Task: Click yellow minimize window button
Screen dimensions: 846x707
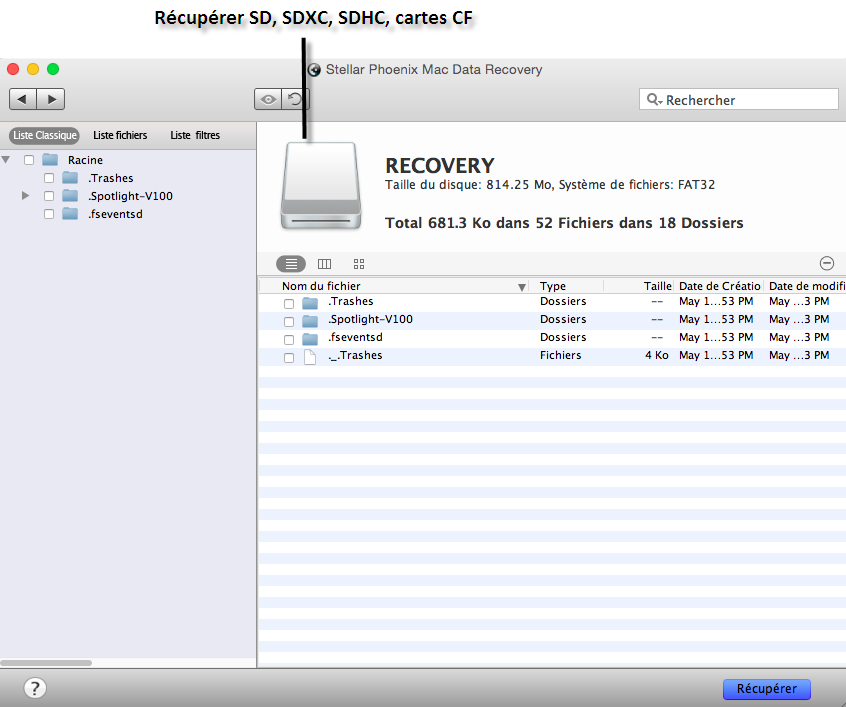Action: tap(33, 69)
